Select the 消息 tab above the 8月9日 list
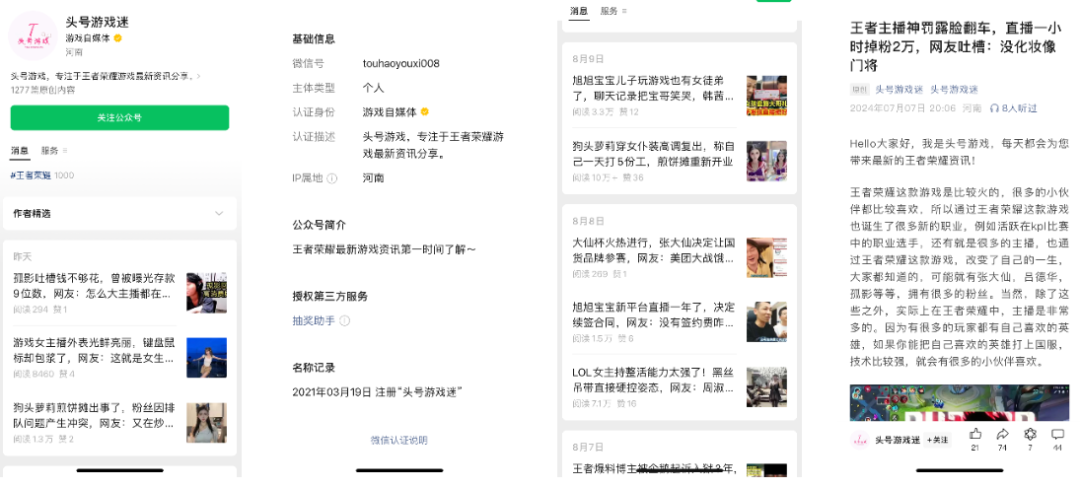This screenshot has width=1080, height=488. (x=579, y=11)
